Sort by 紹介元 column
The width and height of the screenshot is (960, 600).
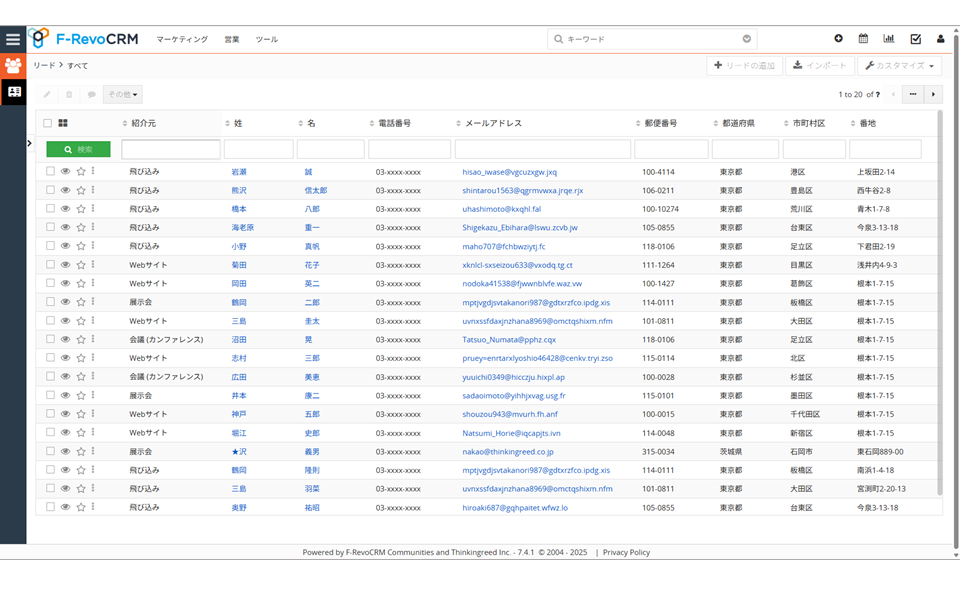pyautogui.click(x=140, y=123)
